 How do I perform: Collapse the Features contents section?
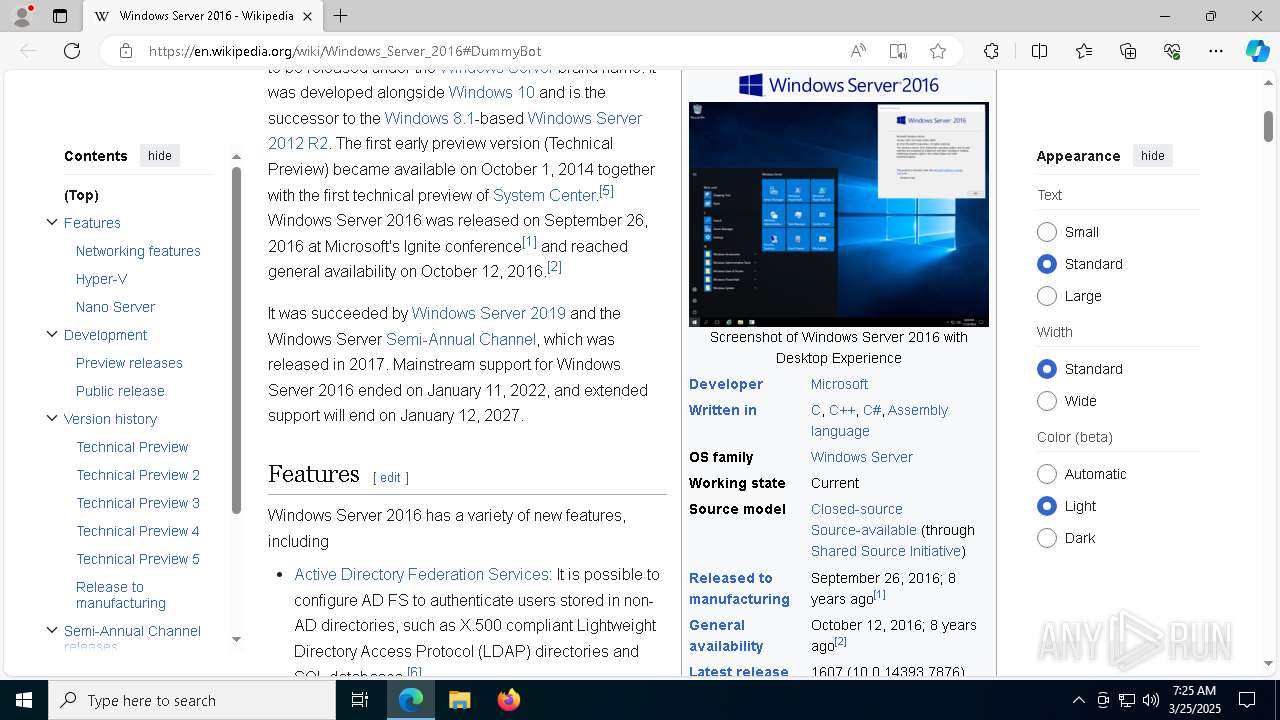[x=52, y=222]
